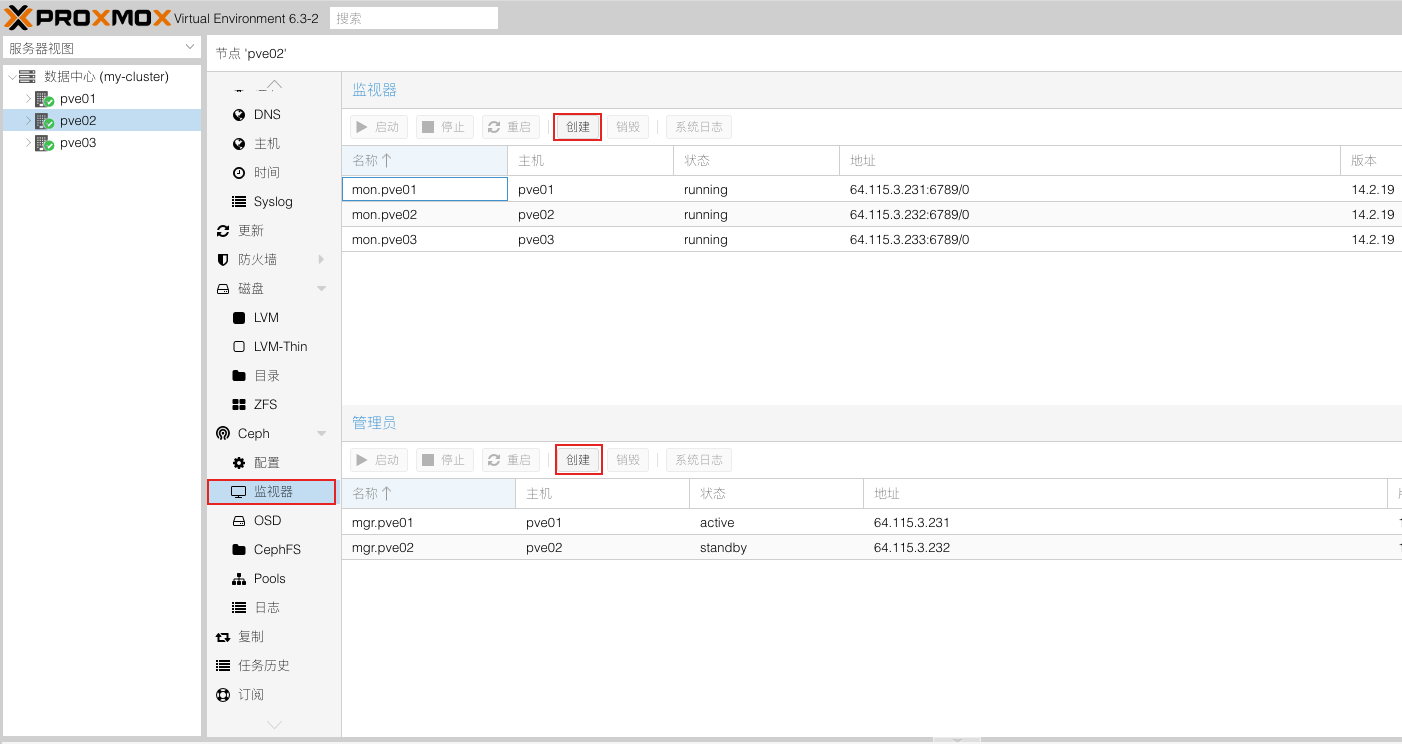Open the Ceph icon item
Viewport: 1402px width, 744px height.
(x=223, y=434)
